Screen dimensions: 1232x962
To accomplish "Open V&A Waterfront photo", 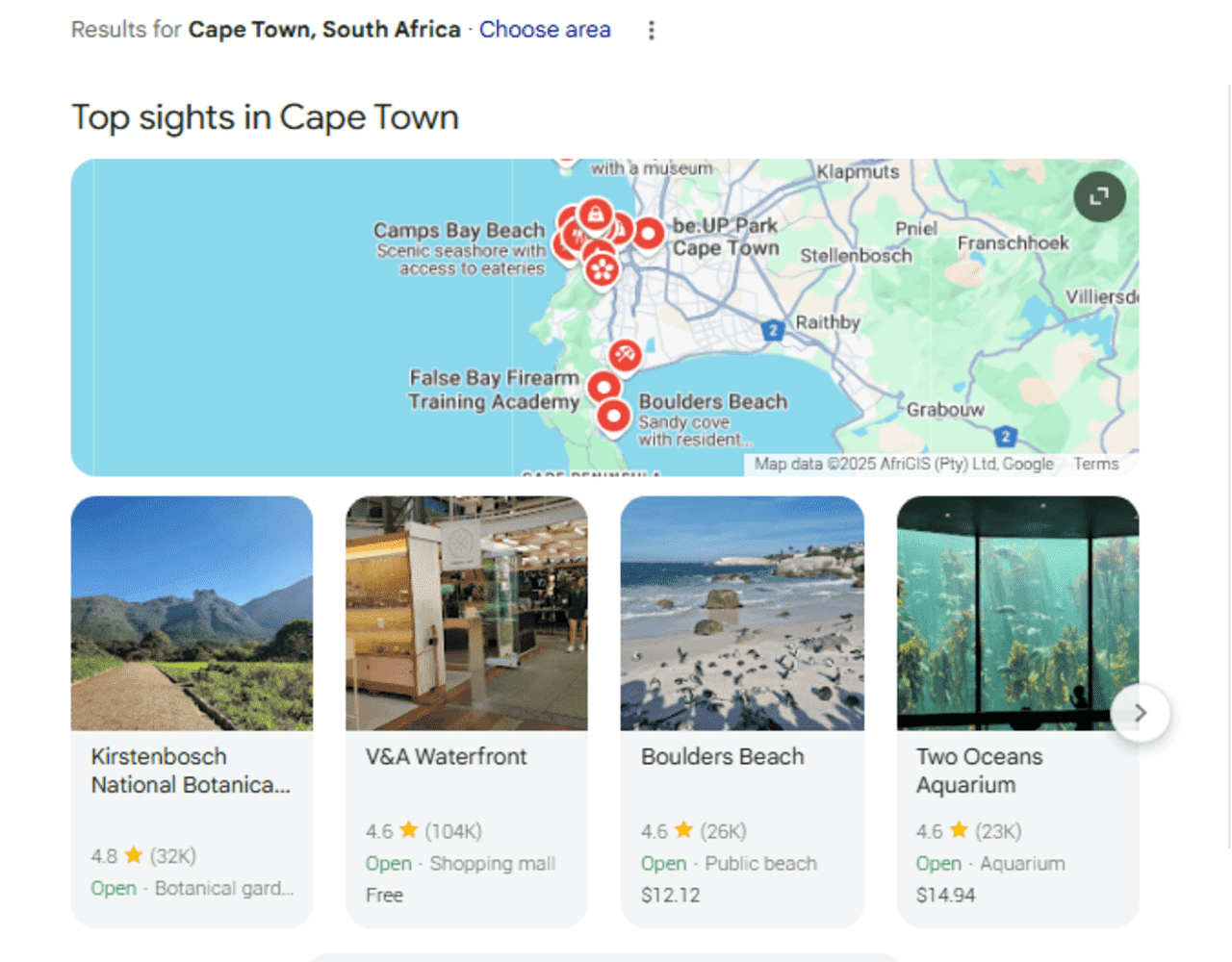I will (467, 613).
